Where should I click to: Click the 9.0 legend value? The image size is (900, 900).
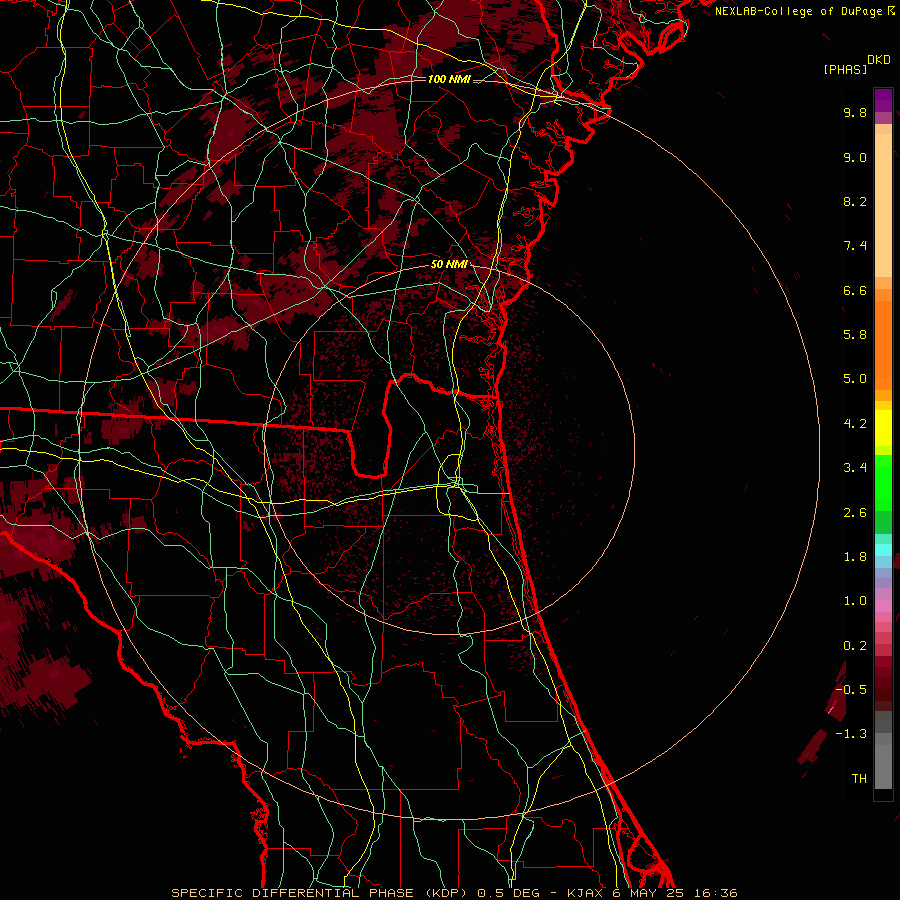(x=855, y=157)
